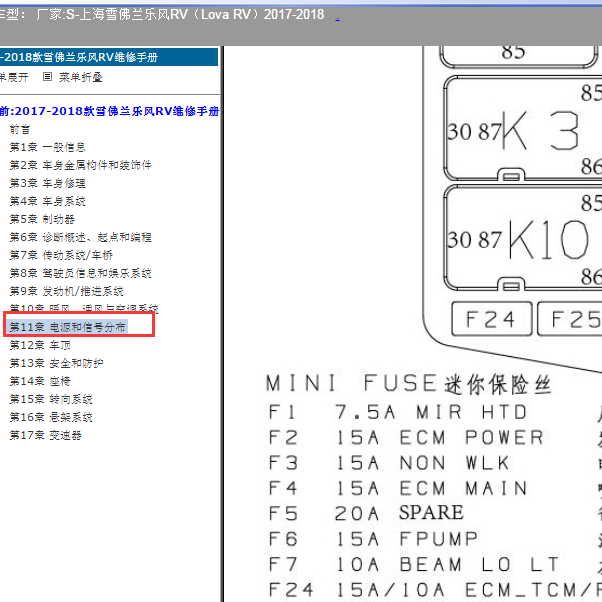This screenshot has height=602, width=602.
Task: Open 第10章 暖风、通风与空调系统
Action: click(84, 308)
